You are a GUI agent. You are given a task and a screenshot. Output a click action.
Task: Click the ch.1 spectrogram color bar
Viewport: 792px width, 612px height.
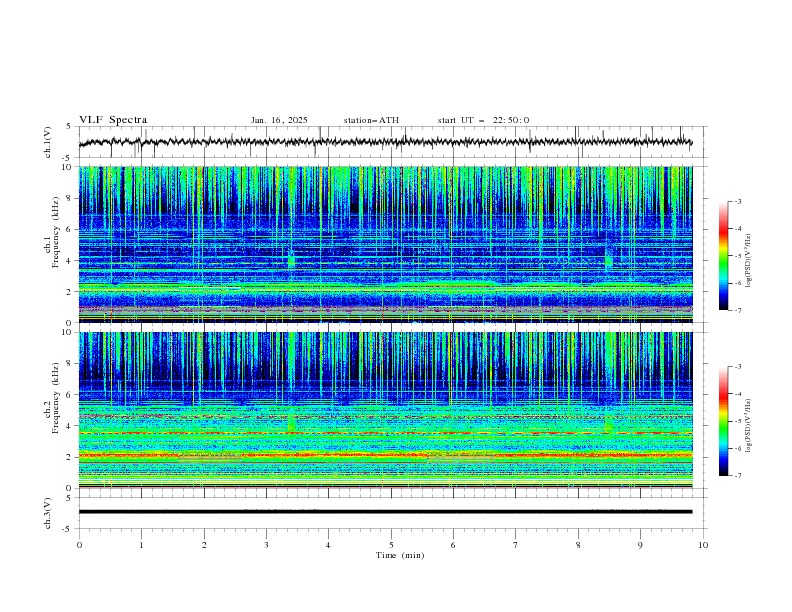pyautogui.click(x=723, y=256)
